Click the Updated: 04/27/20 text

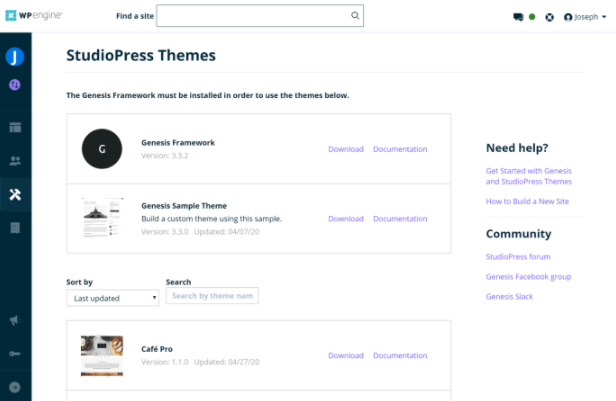point(227,362)
